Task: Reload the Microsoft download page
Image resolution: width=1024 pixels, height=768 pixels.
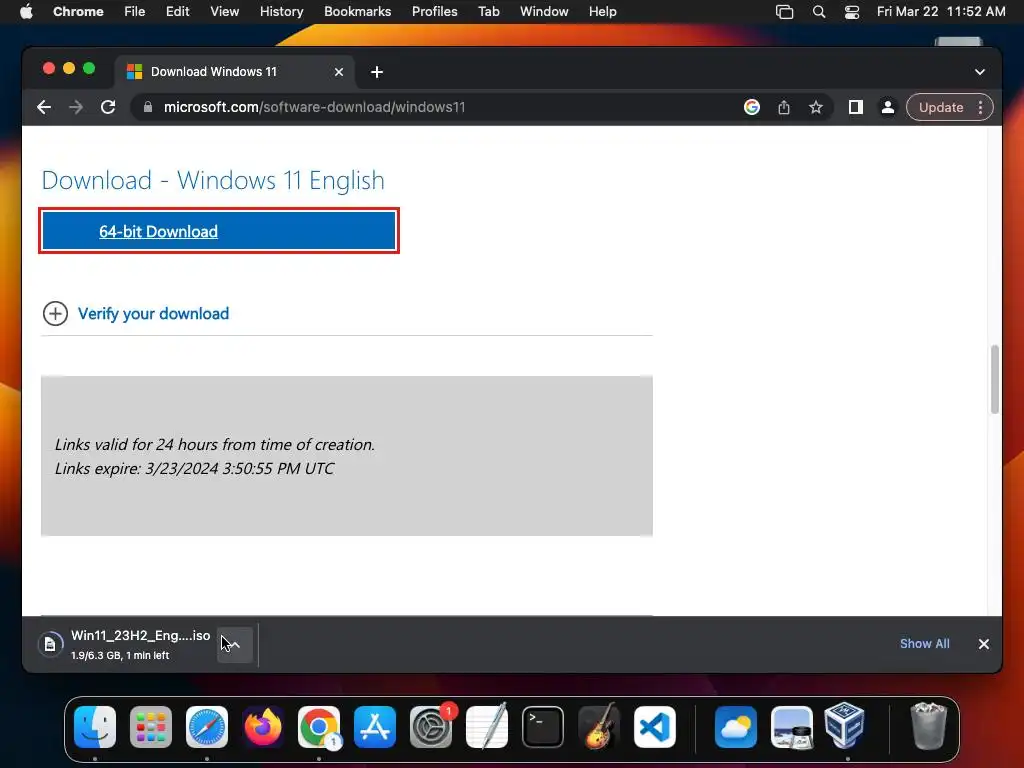Action: click(108, 107)
